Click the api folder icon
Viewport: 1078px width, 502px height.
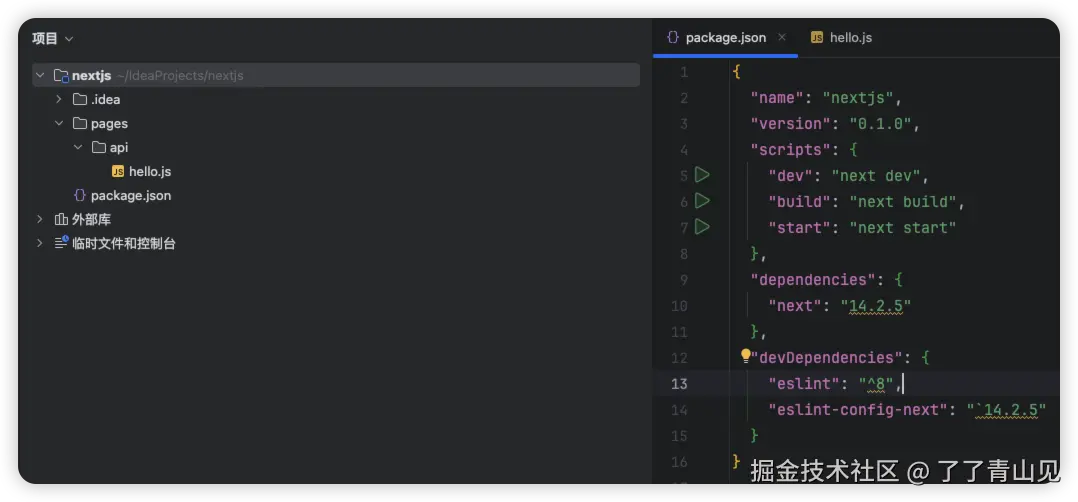coord(99,148)
